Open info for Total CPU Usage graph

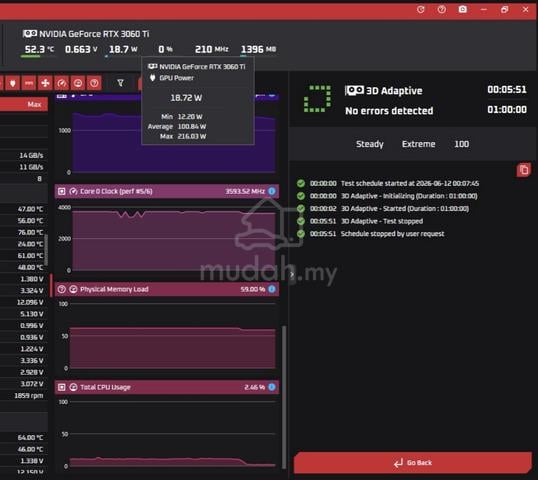point(272,387)
